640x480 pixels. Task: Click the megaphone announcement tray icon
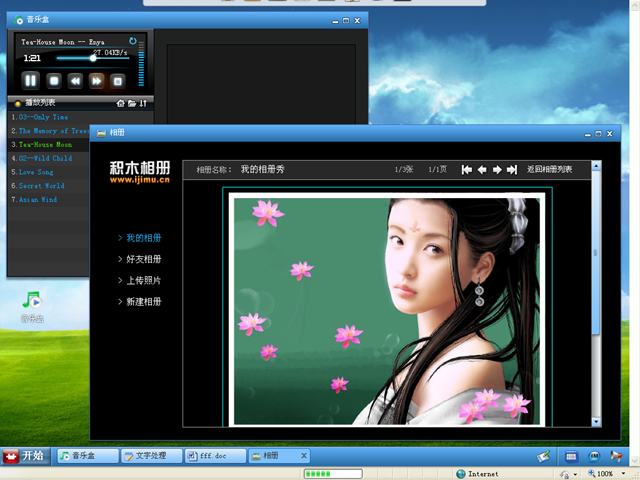(x=616, y=456)
